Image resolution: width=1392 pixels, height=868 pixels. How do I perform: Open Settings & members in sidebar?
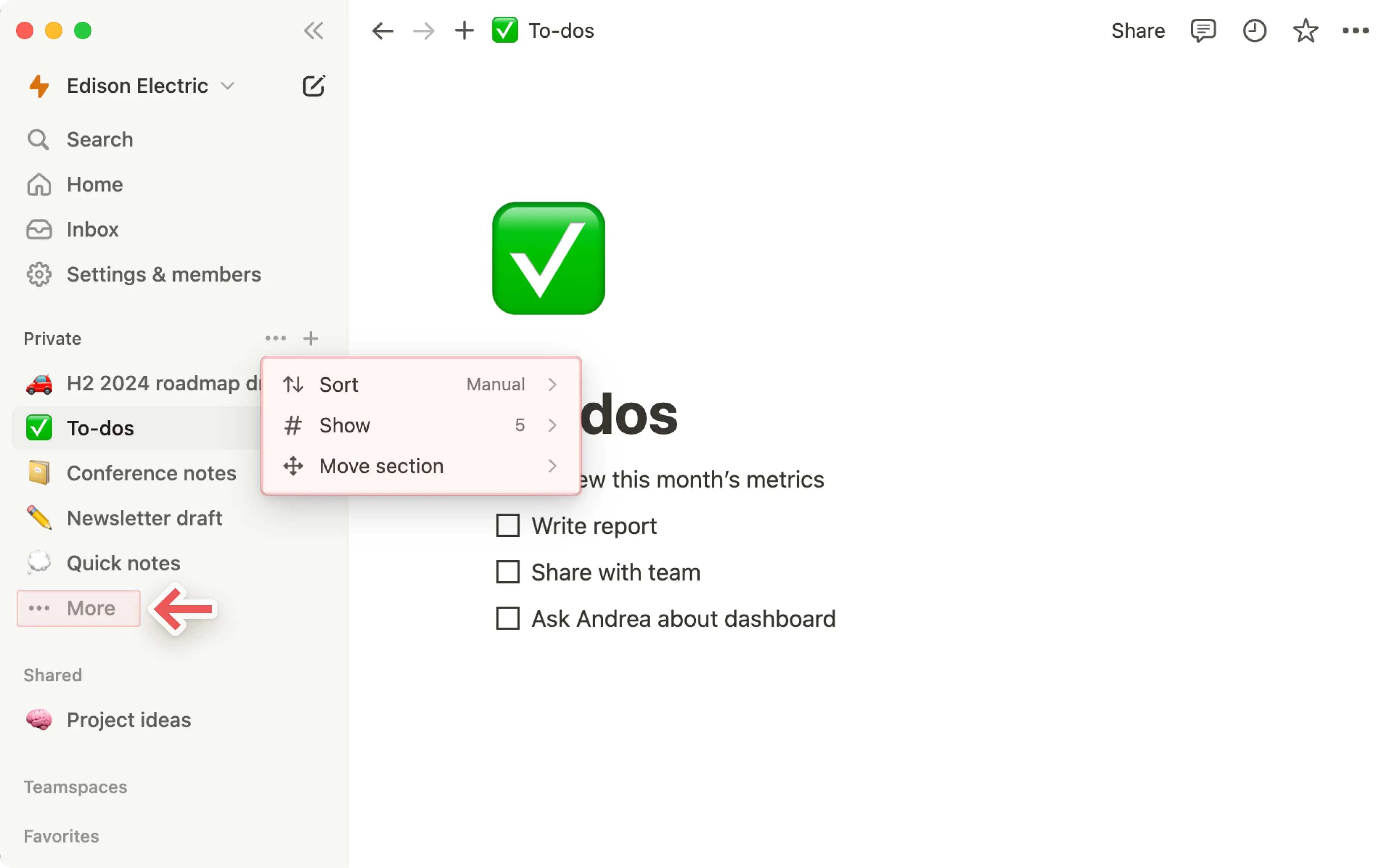[163, 274]
